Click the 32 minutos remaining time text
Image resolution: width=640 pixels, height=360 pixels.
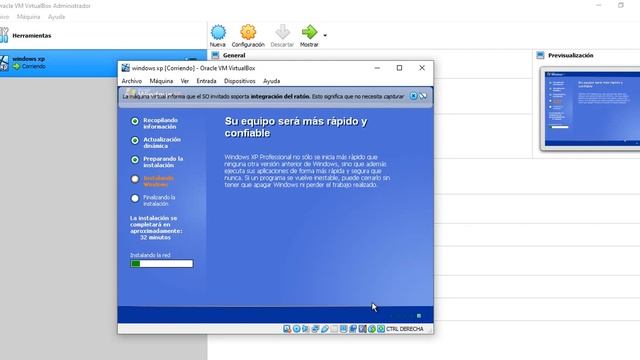[x=155, y=237]
